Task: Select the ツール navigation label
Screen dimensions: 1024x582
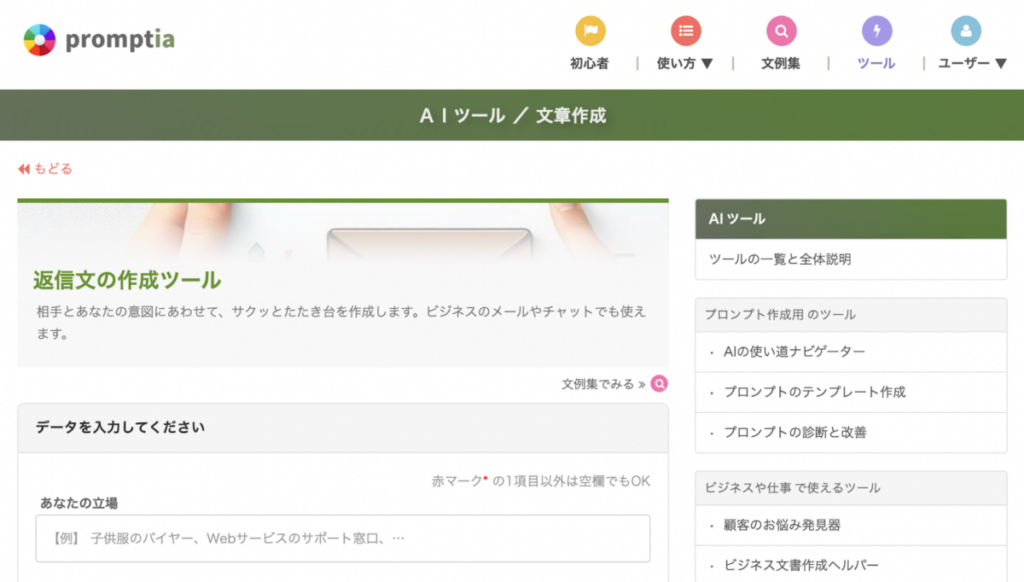Action: tap(876, 63)
